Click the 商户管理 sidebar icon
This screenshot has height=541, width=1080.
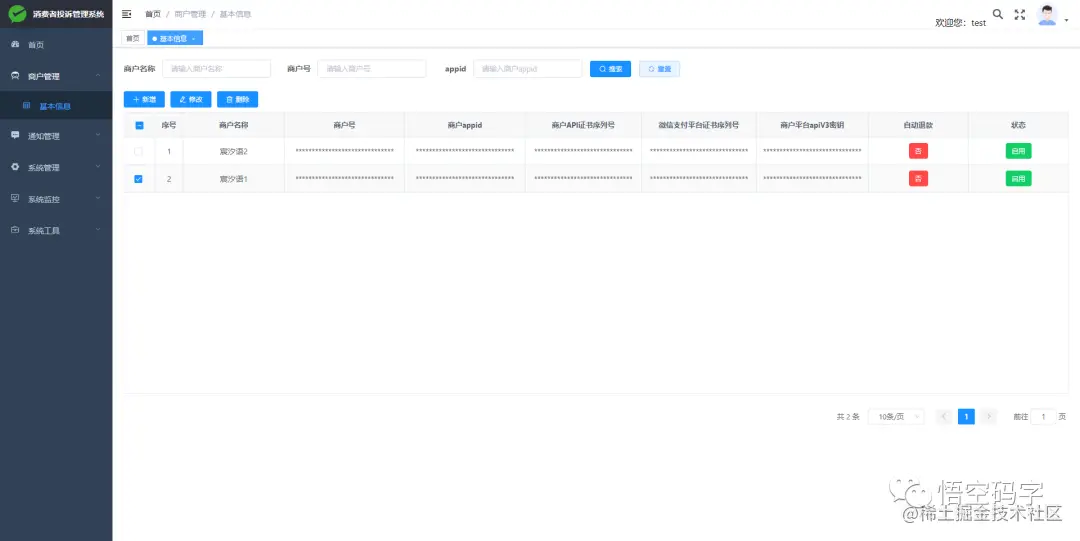pos(15,76)
